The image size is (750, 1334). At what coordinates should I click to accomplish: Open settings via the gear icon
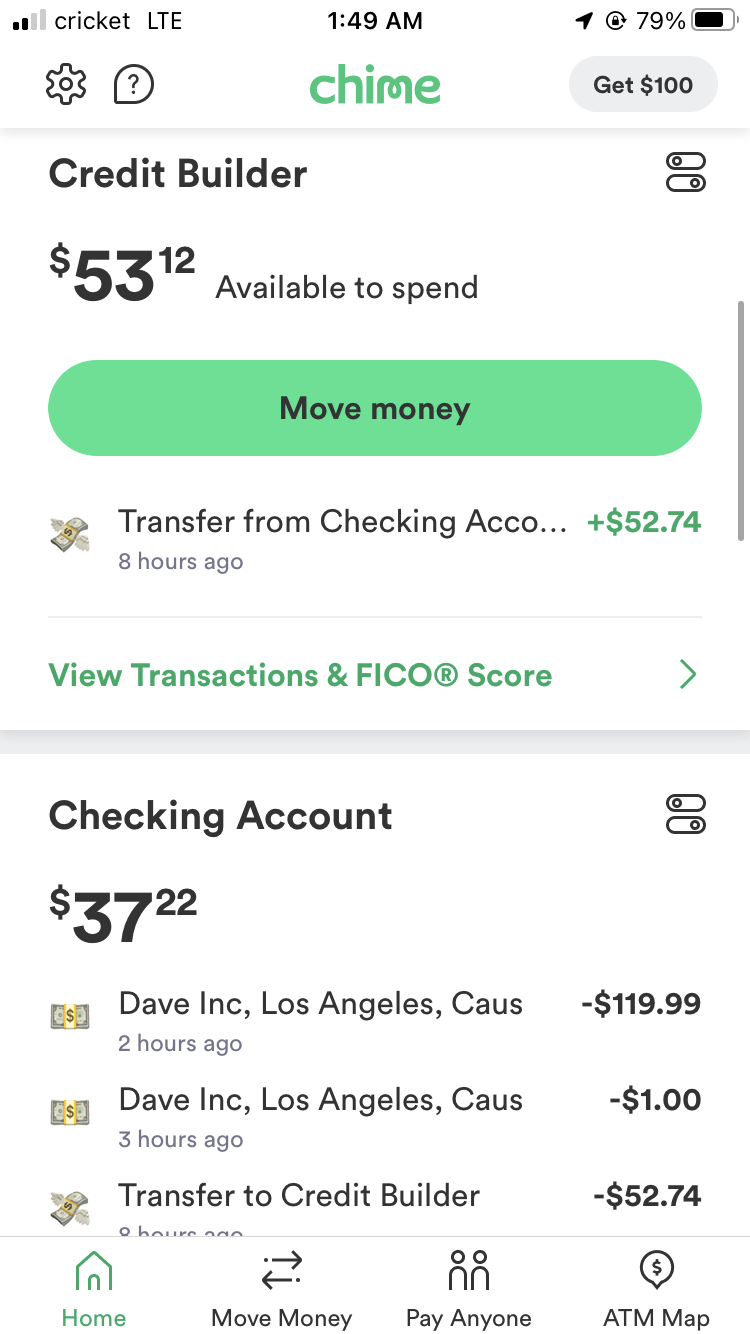tap(67, 85)
